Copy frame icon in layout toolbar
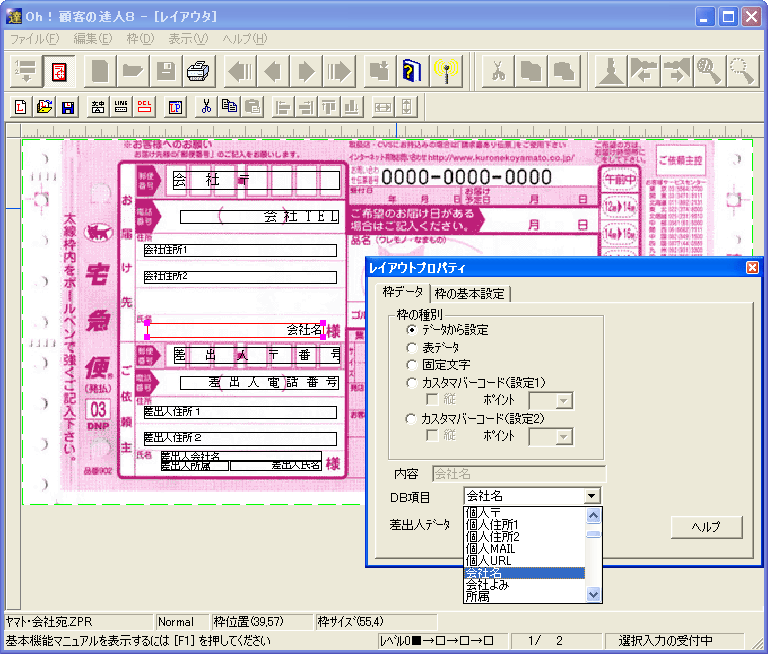This screenshot has height=654, width=768. click(x=229, y=106)
